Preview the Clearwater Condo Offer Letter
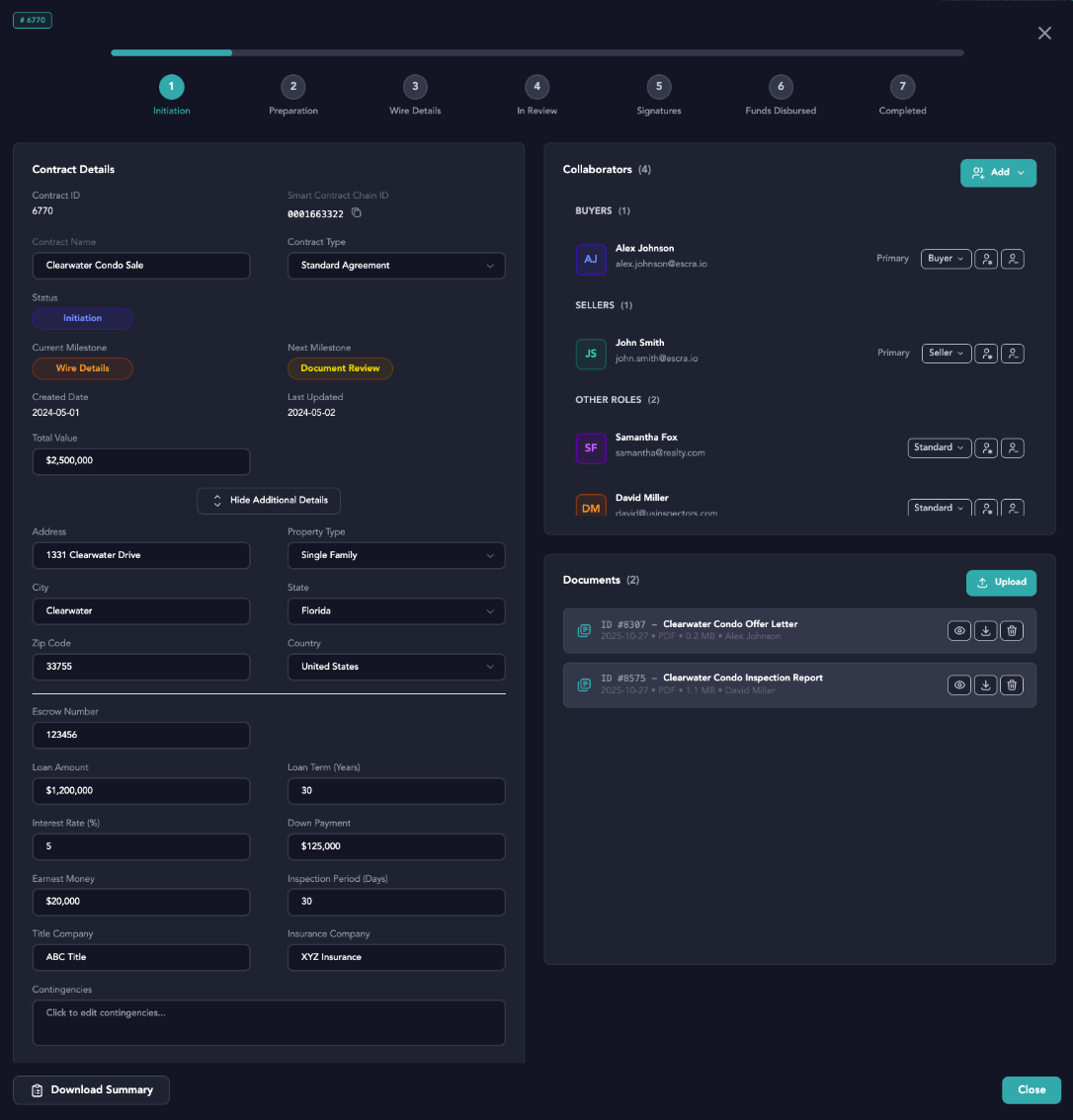 pyautogui.click(x=958, y=631)
